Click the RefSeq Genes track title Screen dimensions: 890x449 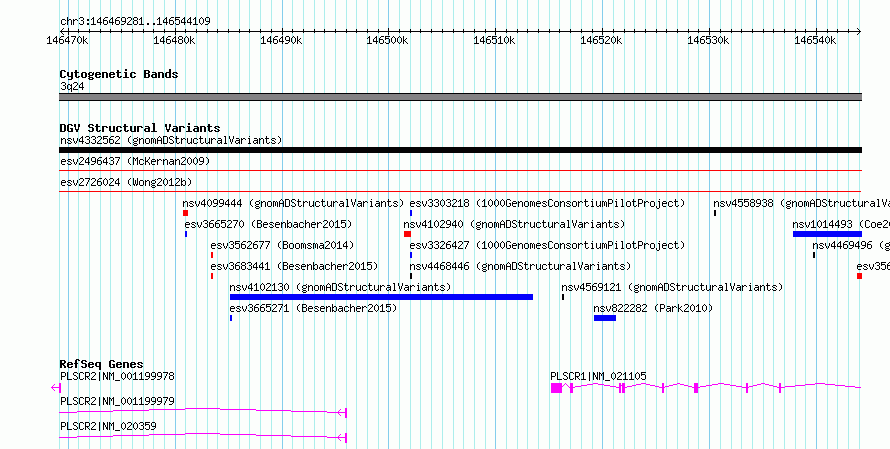102,364
